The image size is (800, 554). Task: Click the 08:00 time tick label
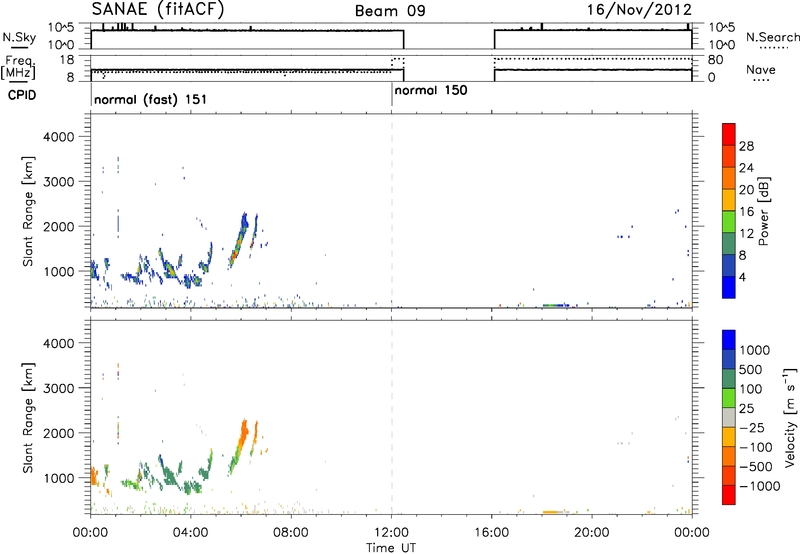point(290,533)
